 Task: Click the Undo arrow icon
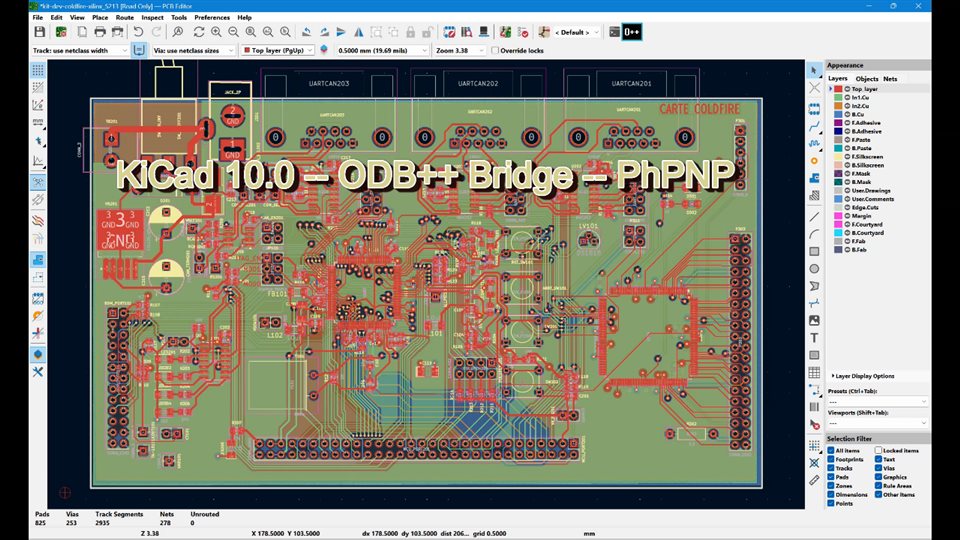(138, 32)
